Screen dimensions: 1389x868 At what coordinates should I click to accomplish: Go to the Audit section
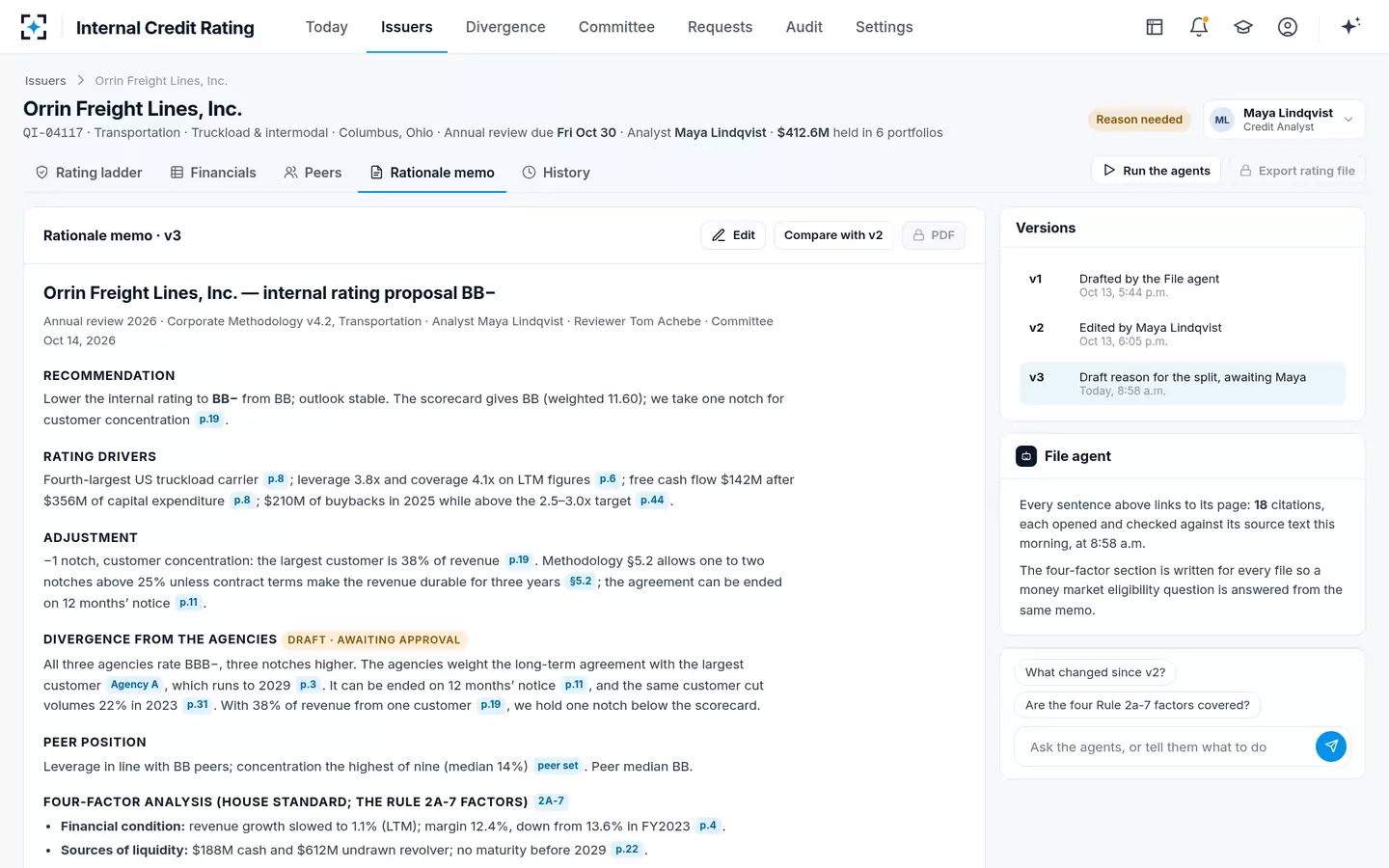(x=804, y=27)
